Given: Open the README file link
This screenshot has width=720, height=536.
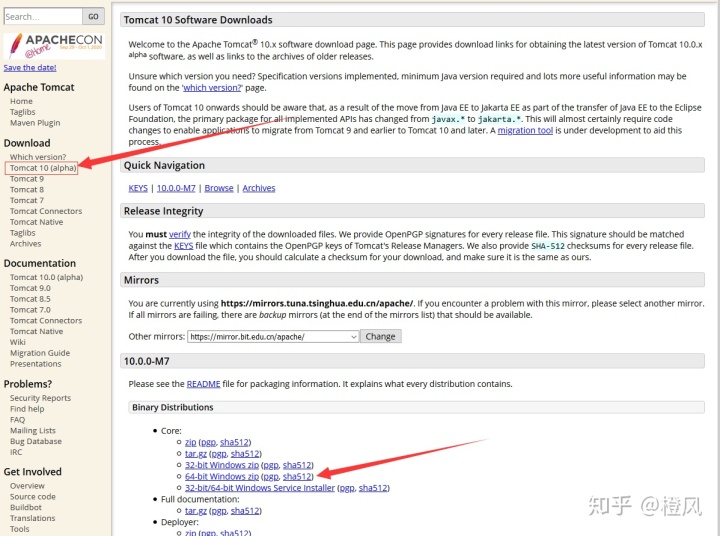Looking at the screenshot, I should coord(203,384).
